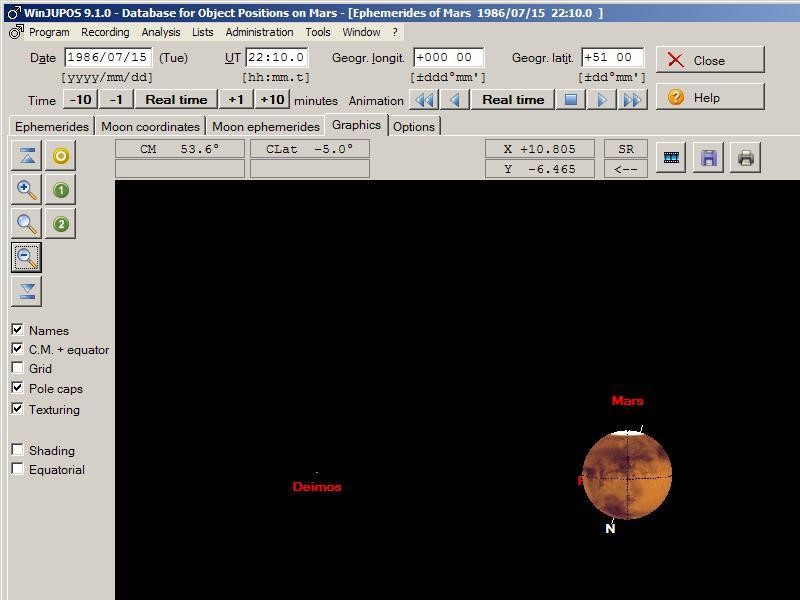The height and width of the screenshot is (600, 800).
Task: Click the Date input field
Action: point(108,57)
